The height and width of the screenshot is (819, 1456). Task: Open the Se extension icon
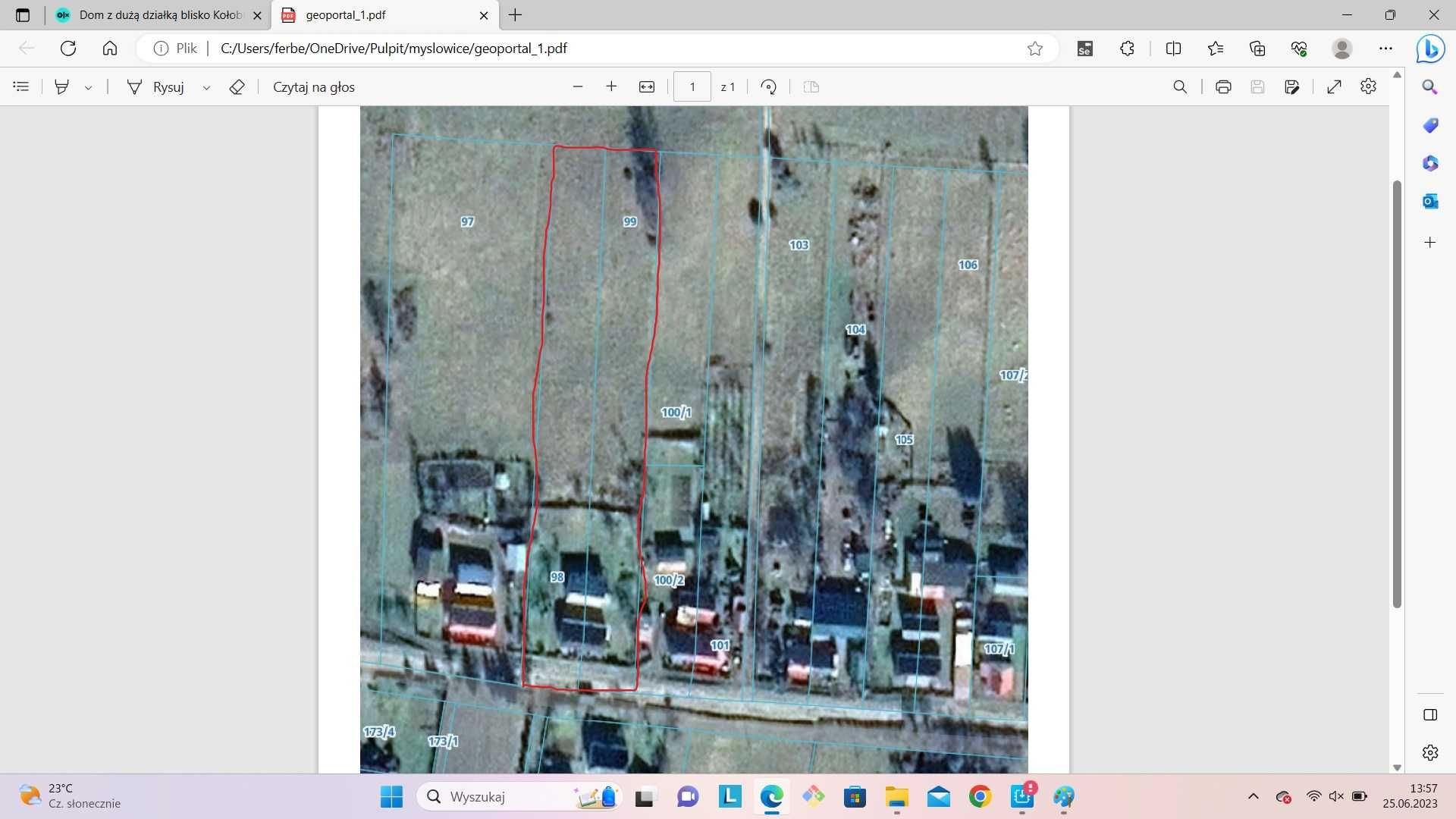[x=1085, y=49]
